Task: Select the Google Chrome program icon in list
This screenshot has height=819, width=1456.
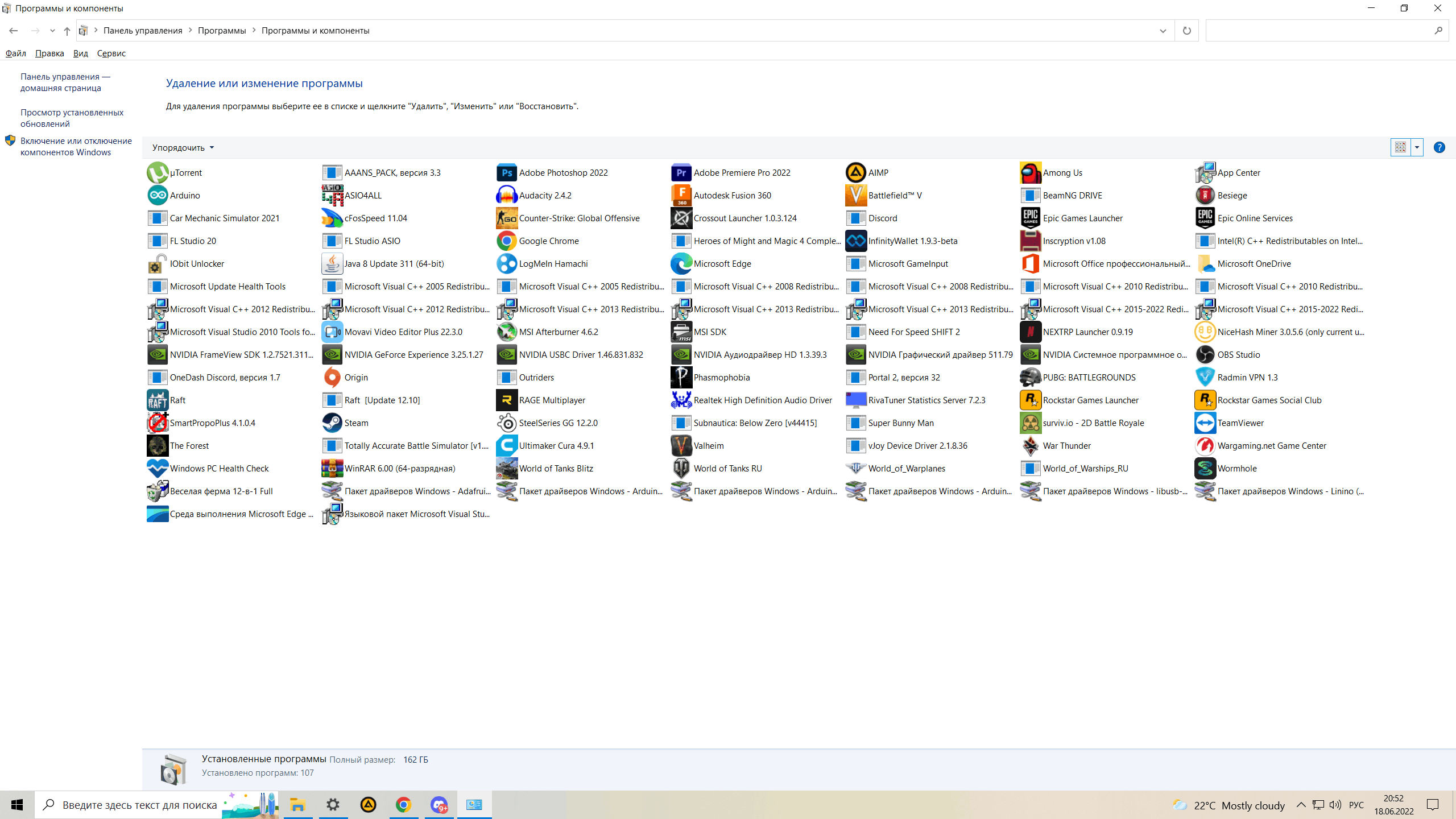Action: [x=507, y=241]
